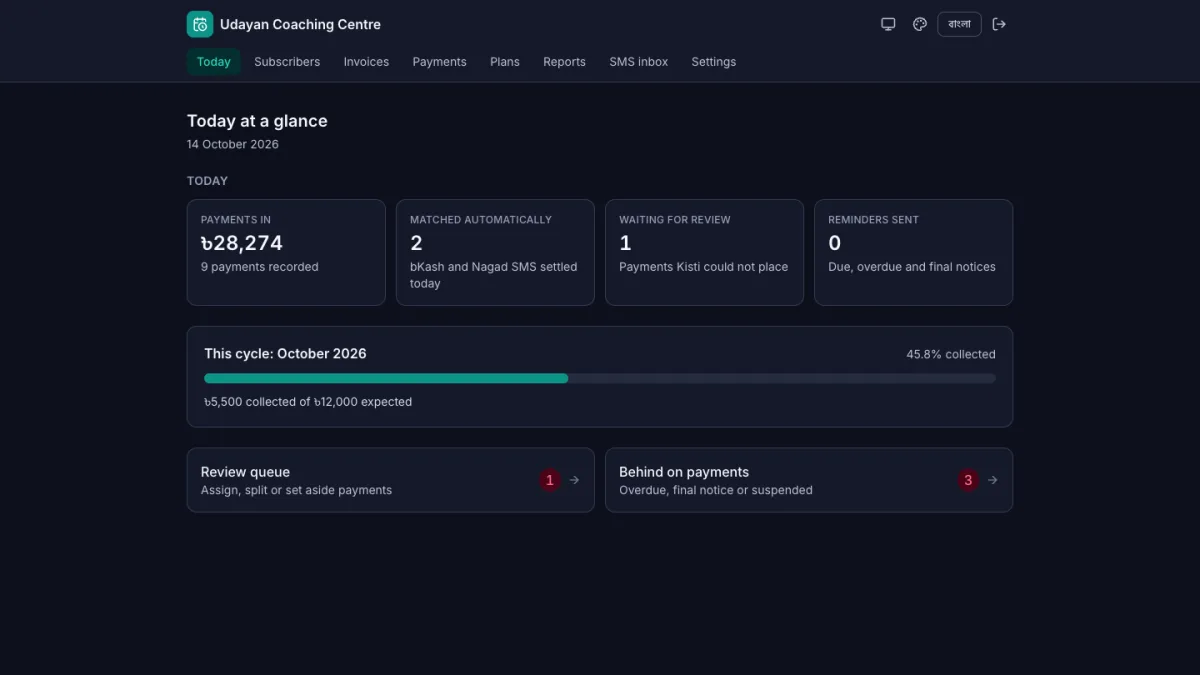Click the 'Udayan Coaching Centre' title

(300, 24)
